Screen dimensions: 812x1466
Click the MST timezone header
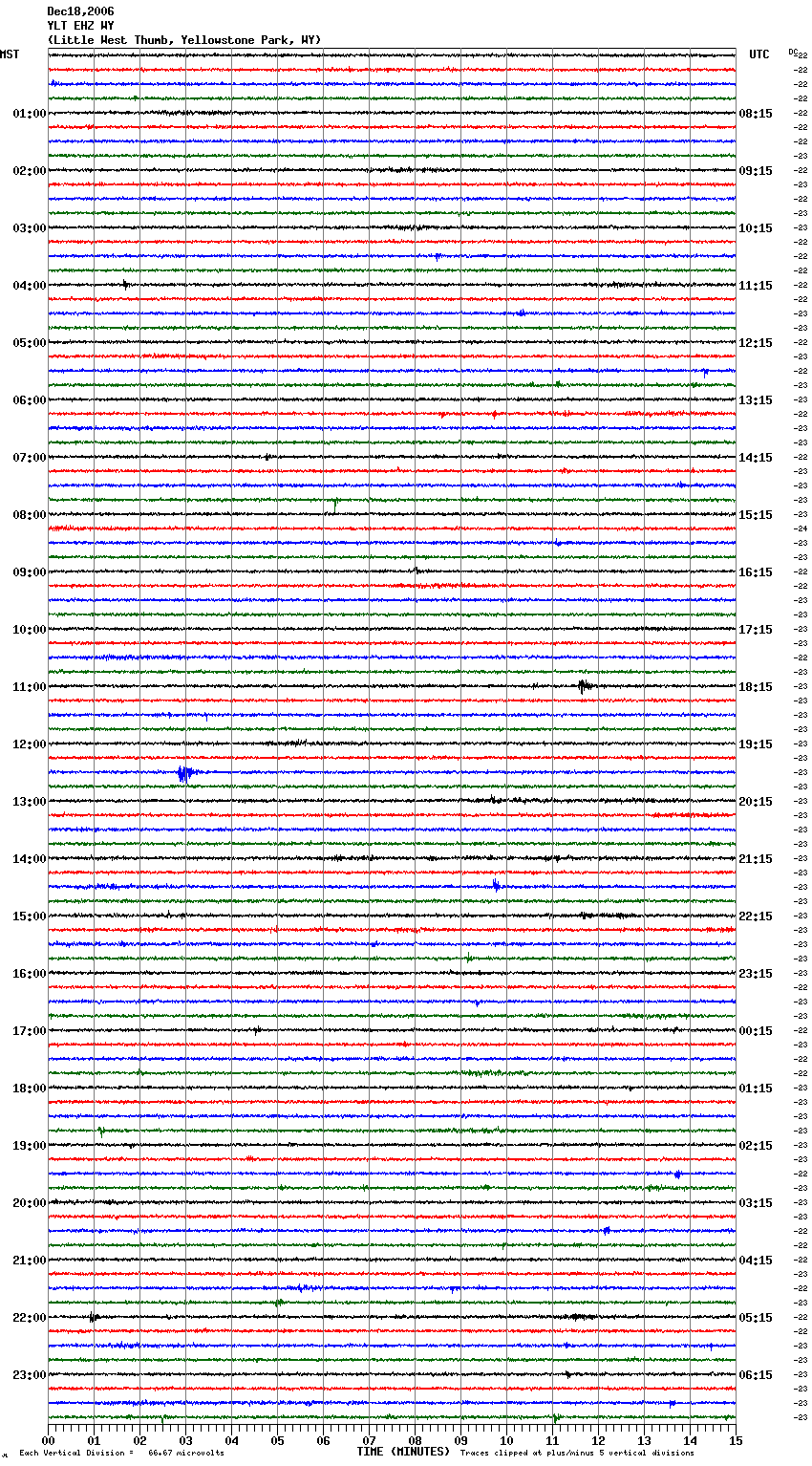click(x=10, y=54)
